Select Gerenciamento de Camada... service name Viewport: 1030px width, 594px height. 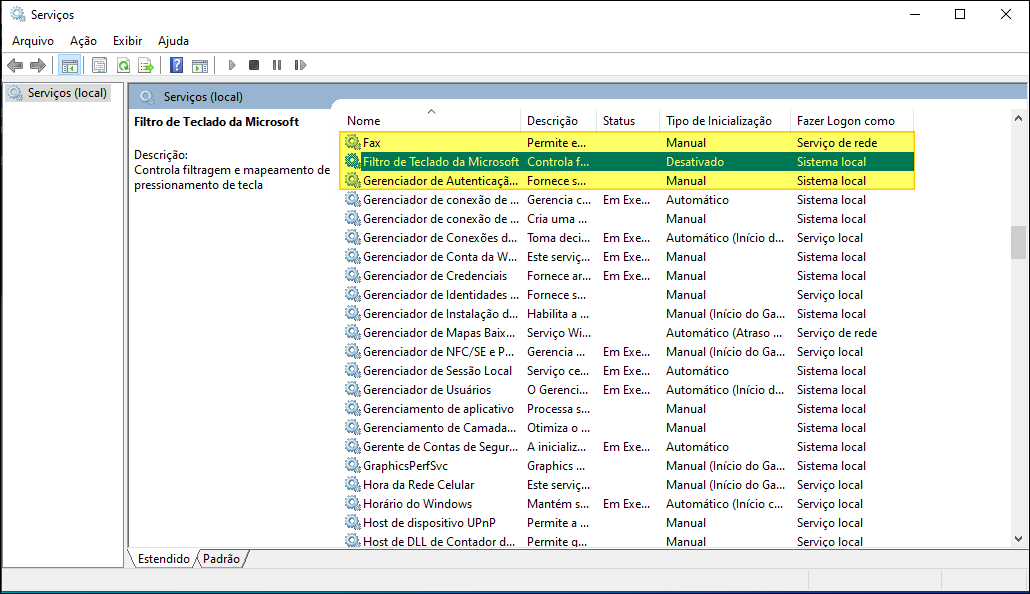pyautogui.click(x=439, y=428)
